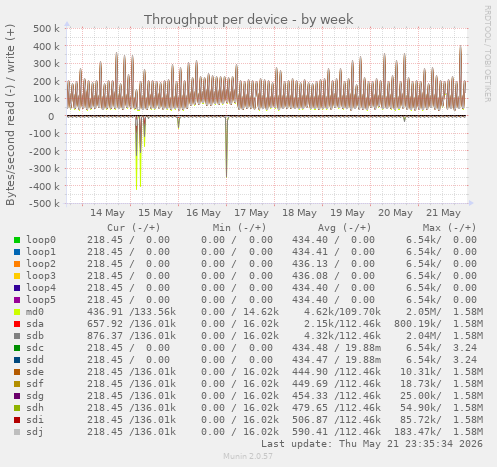This screenshot has height=467, width=497.
Task: Click the sdc green legend swatch
Action: click(x=17, y=348)
